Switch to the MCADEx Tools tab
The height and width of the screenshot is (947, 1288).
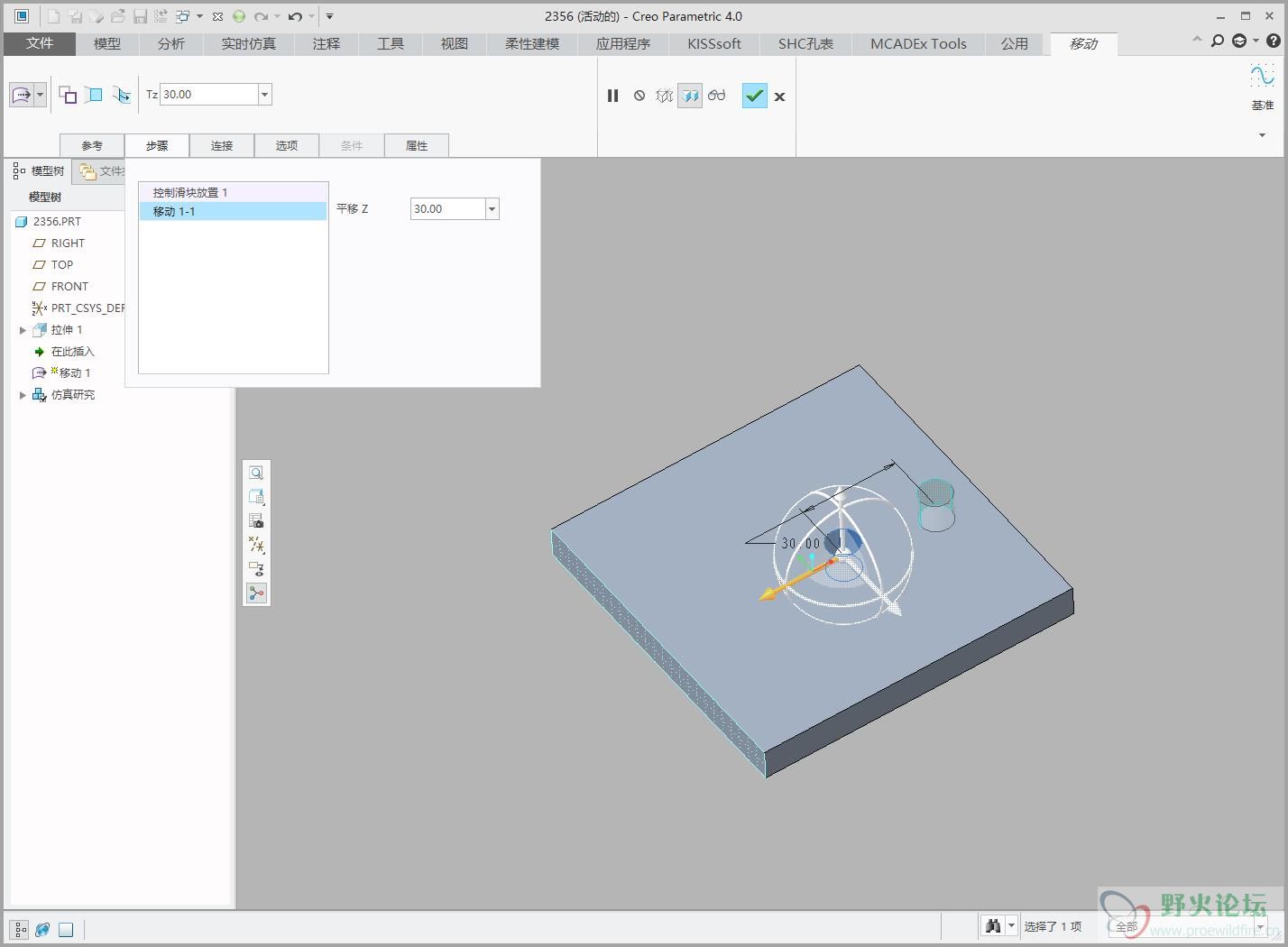coord(918,44)
